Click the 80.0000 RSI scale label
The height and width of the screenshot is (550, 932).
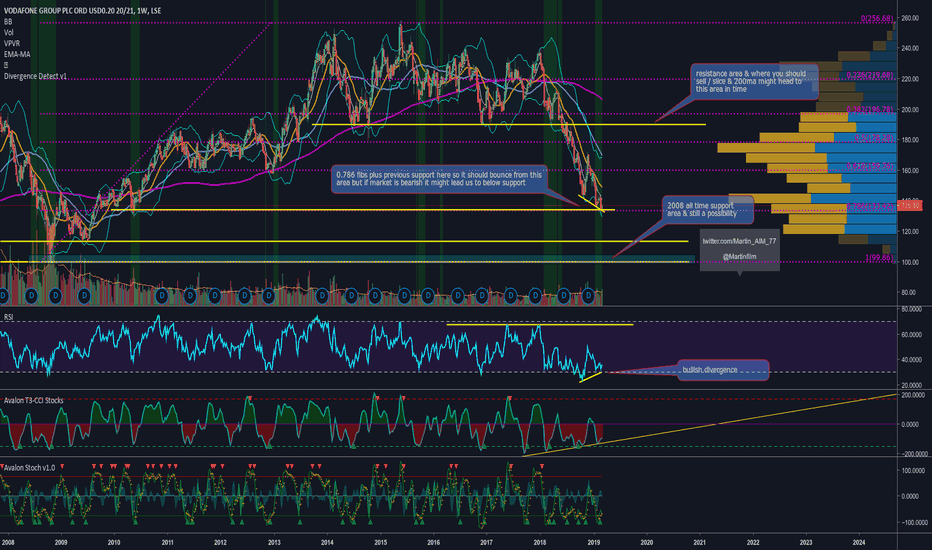tap(912, 309)
